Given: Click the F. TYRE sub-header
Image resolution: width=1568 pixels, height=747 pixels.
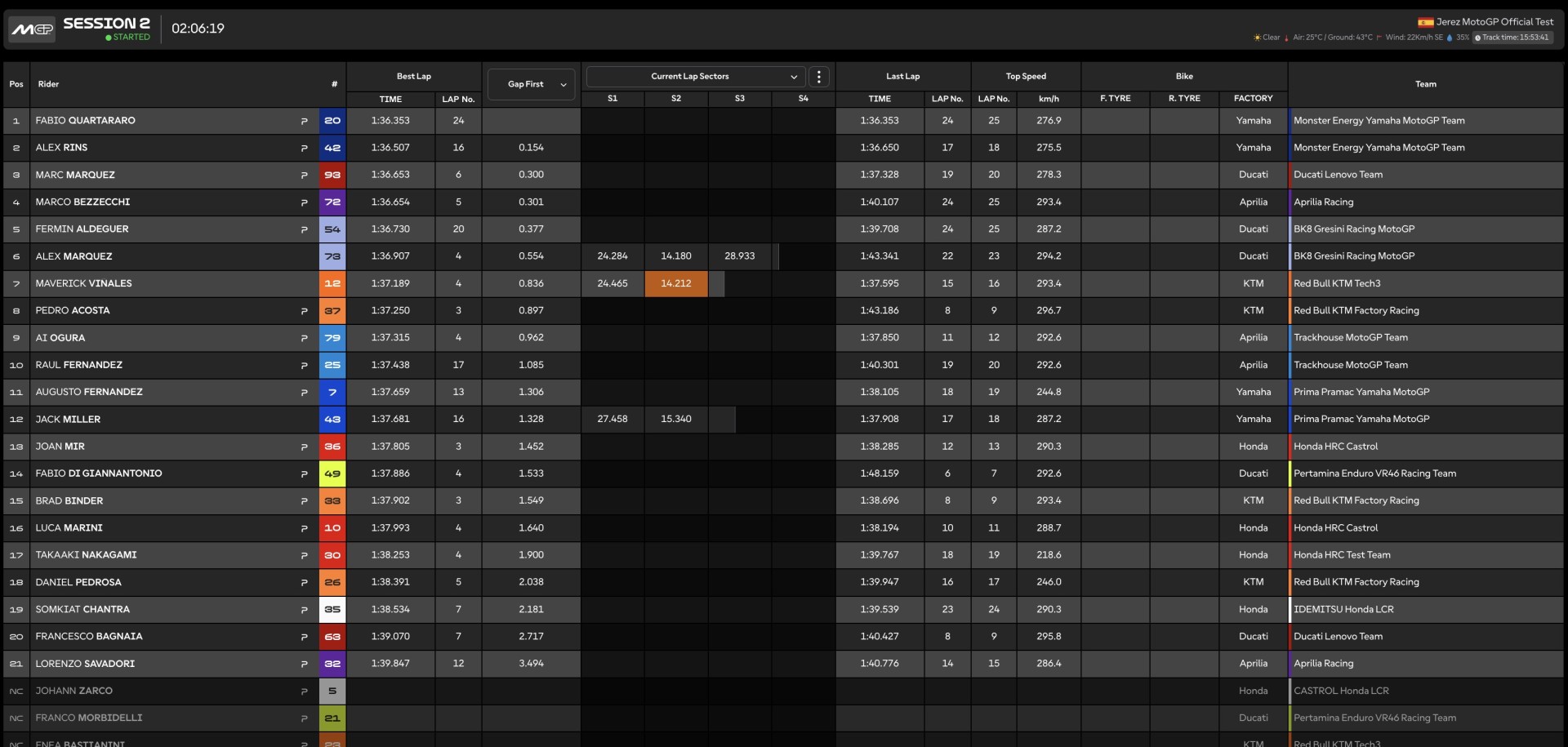Looking at the screenshot, I should 1116,99.
